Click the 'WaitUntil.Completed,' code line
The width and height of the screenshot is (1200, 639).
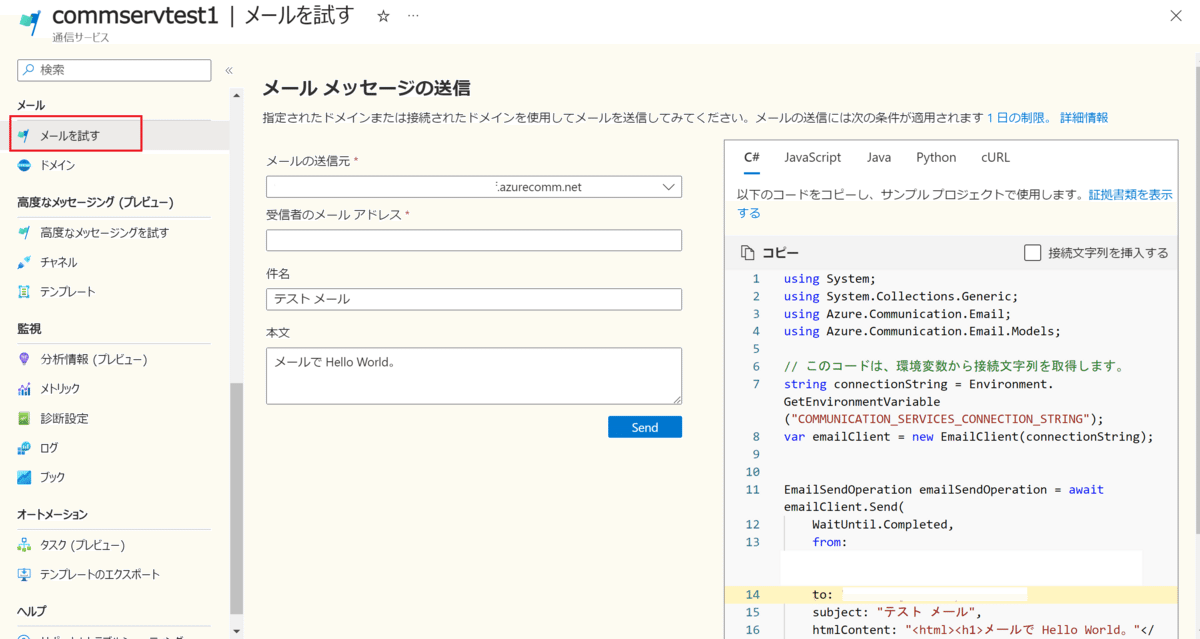(883, 524)
